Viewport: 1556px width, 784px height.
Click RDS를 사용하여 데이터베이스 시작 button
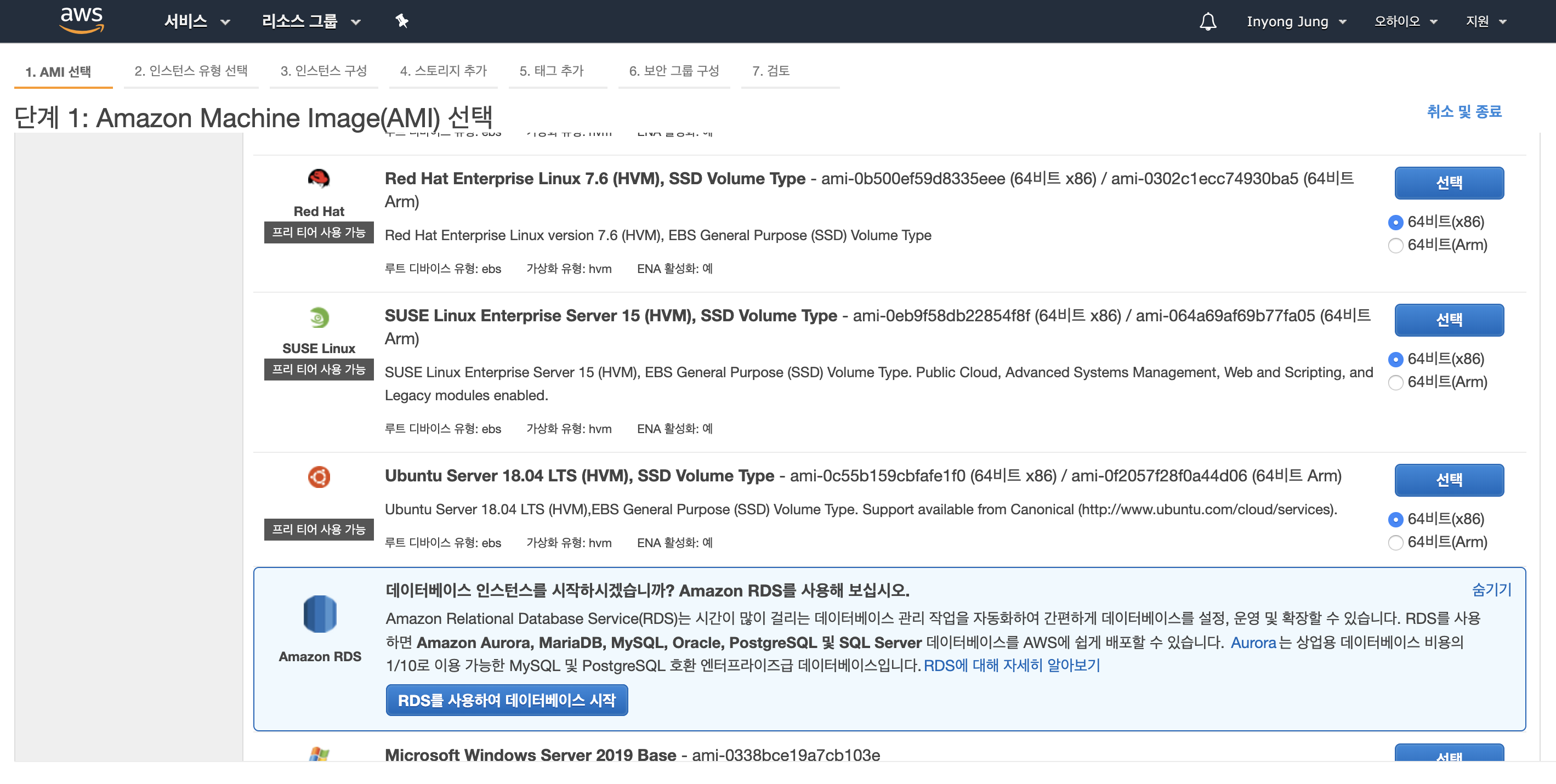click(x=506, y=700)
